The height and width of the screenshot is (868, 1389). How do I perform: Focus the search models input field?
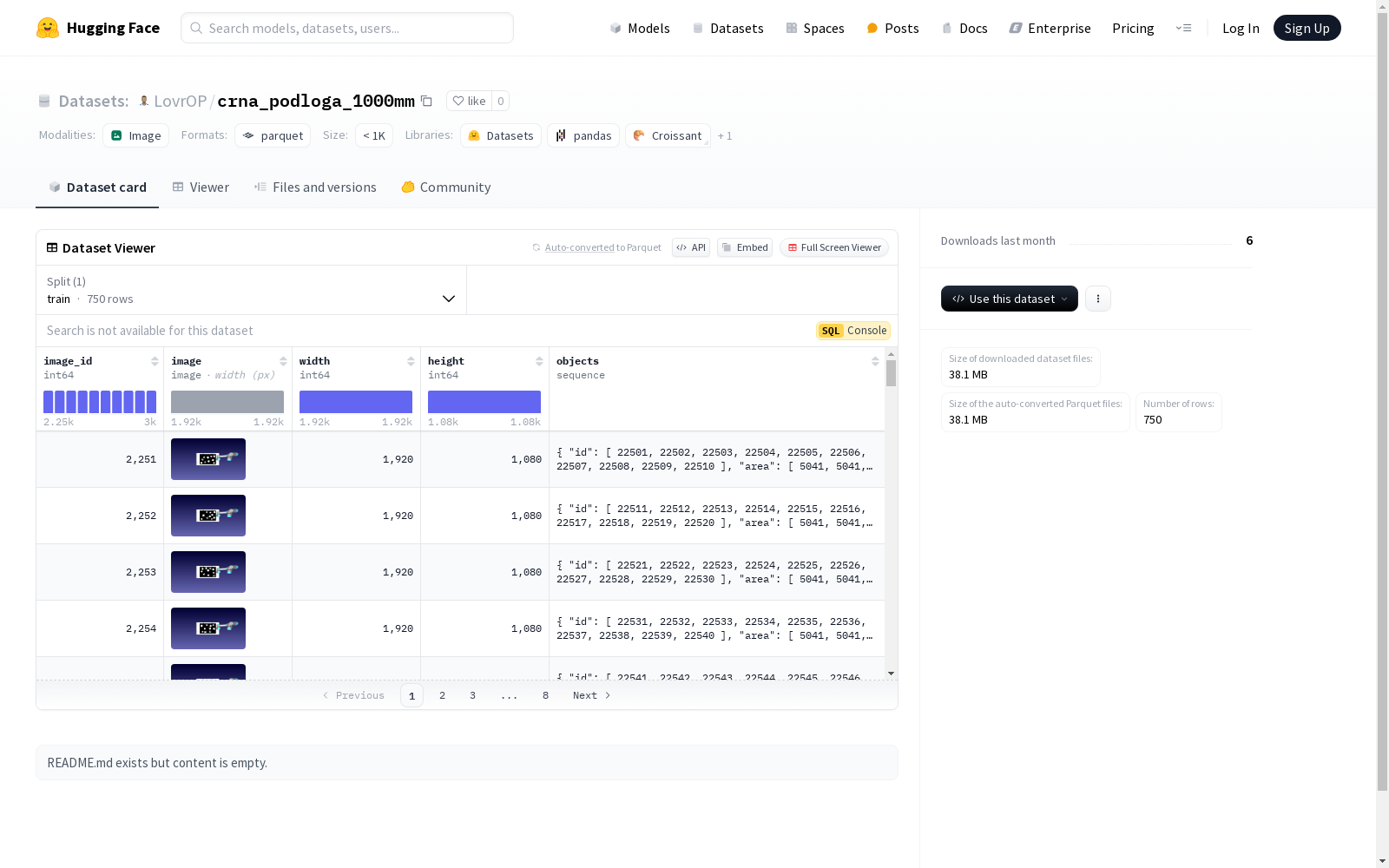tap(347, 28)
